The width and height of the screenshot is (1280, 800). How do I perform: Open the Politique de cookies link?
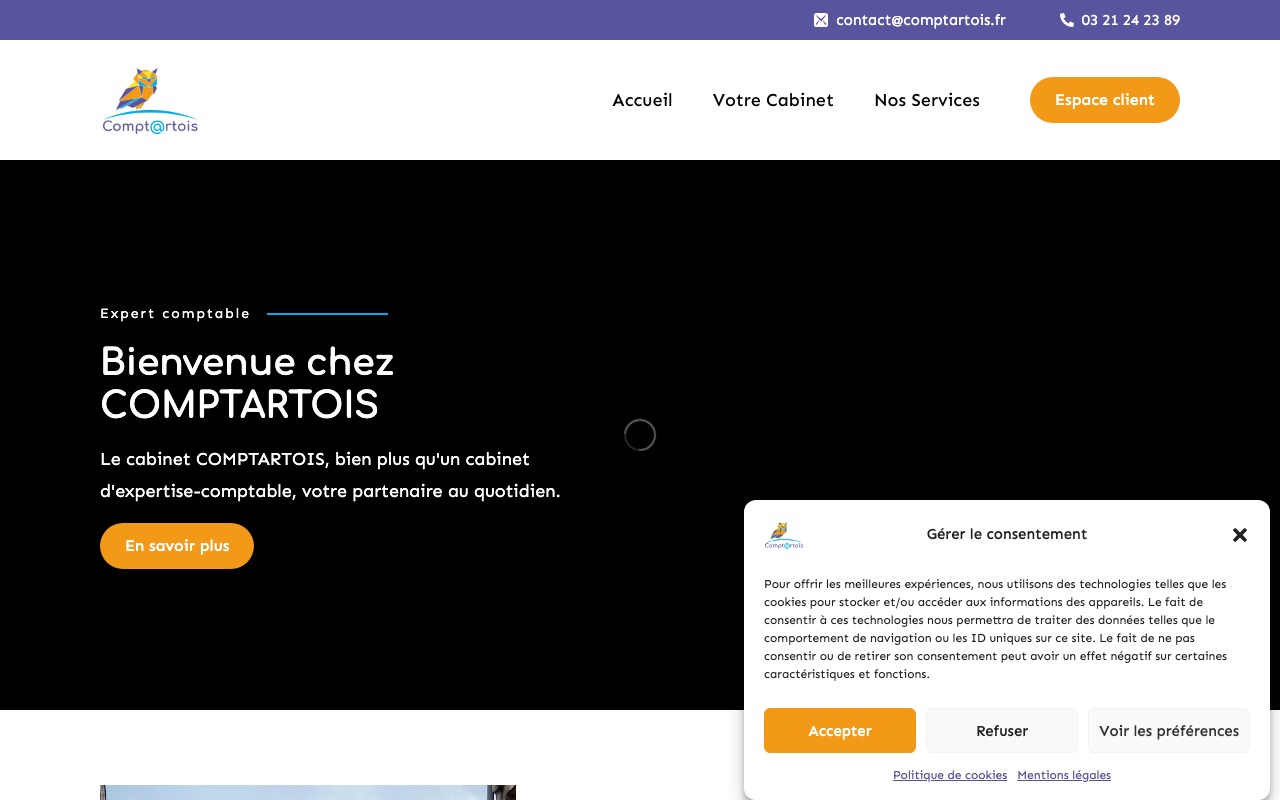(950, 775)
